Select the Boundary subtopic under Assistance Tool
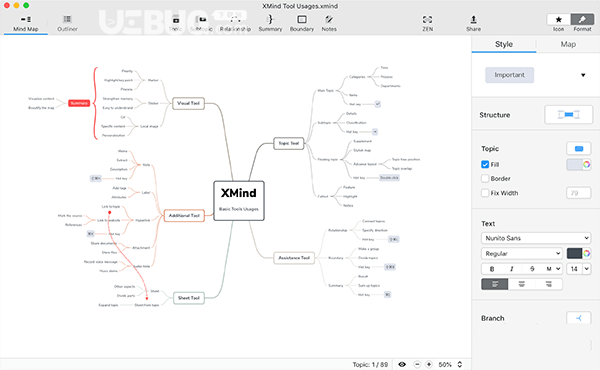 click(x=336, y=258)
